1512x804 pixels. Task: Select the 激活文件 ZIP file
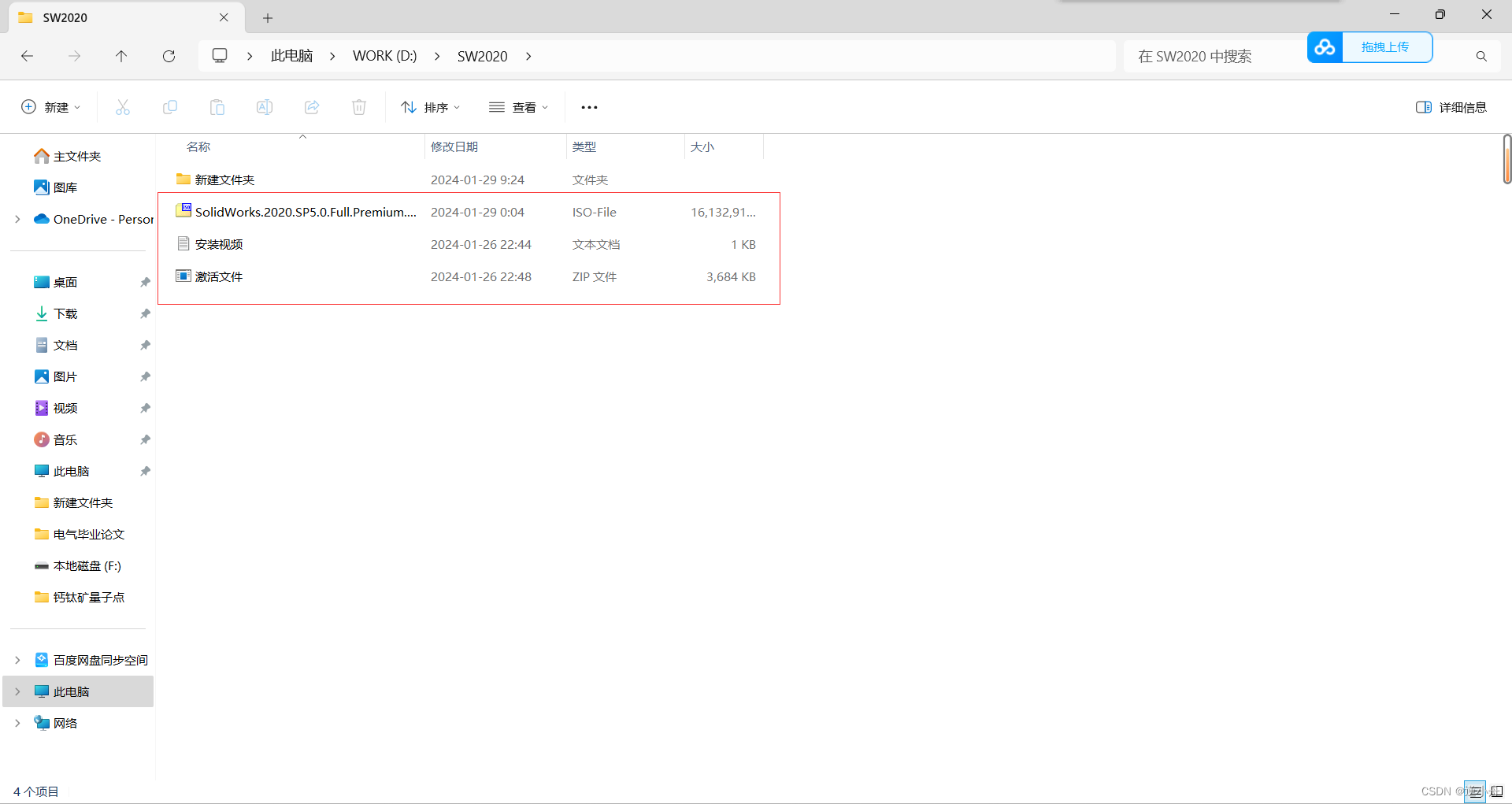[468, 276]
